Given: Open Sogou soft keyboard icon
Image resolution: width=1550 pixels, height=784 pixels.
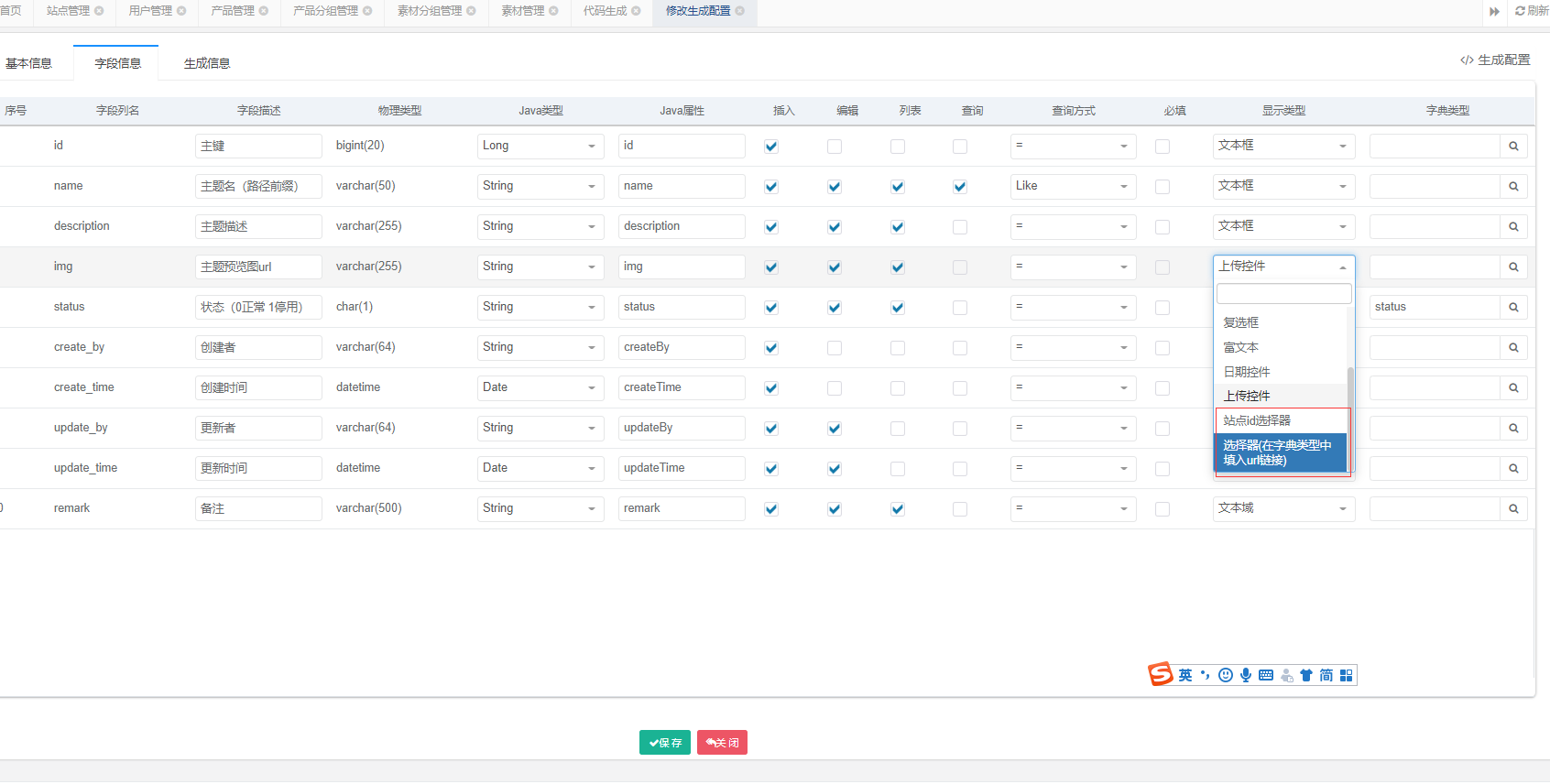Looking at the screenshot, I should (x=1266, y=675).
